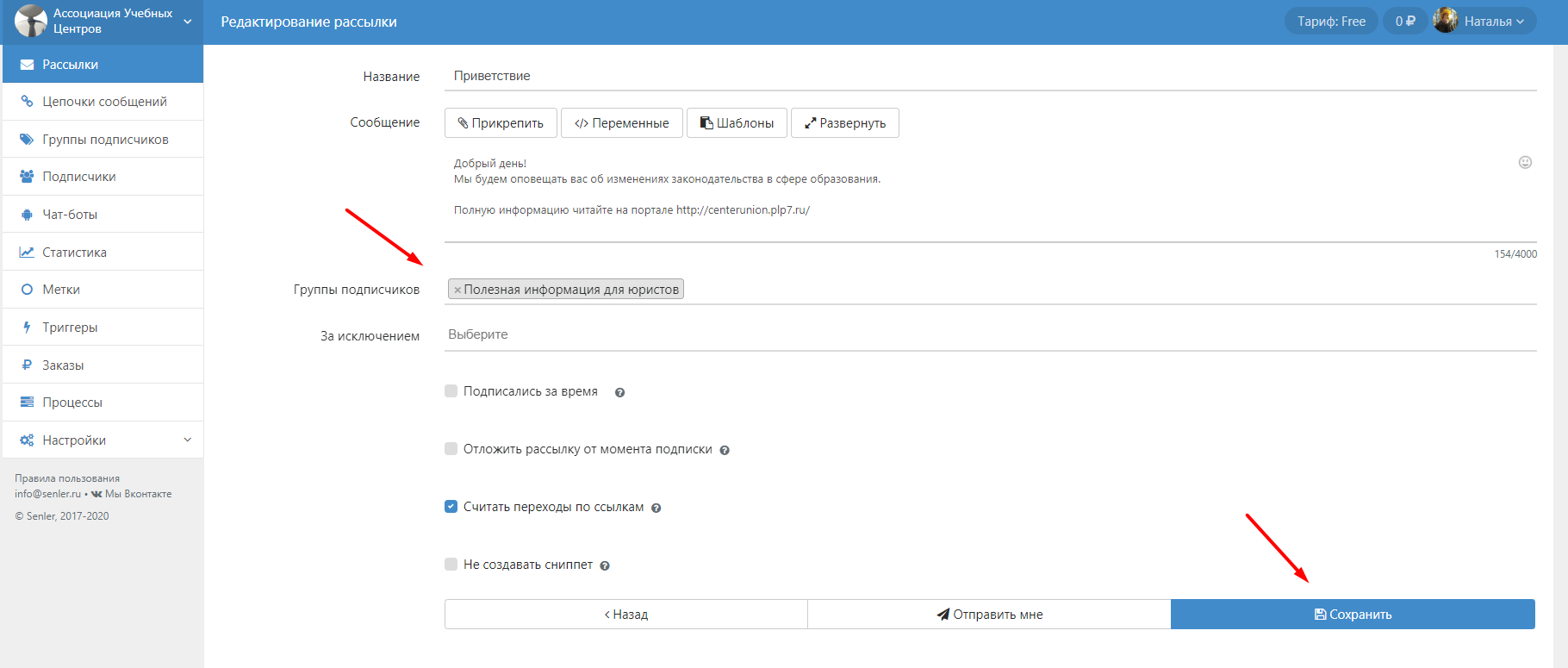Viewport: 1568px width, 668px height.
Task: Open Шаблоны templates button
Action: [x=737, y=123]
